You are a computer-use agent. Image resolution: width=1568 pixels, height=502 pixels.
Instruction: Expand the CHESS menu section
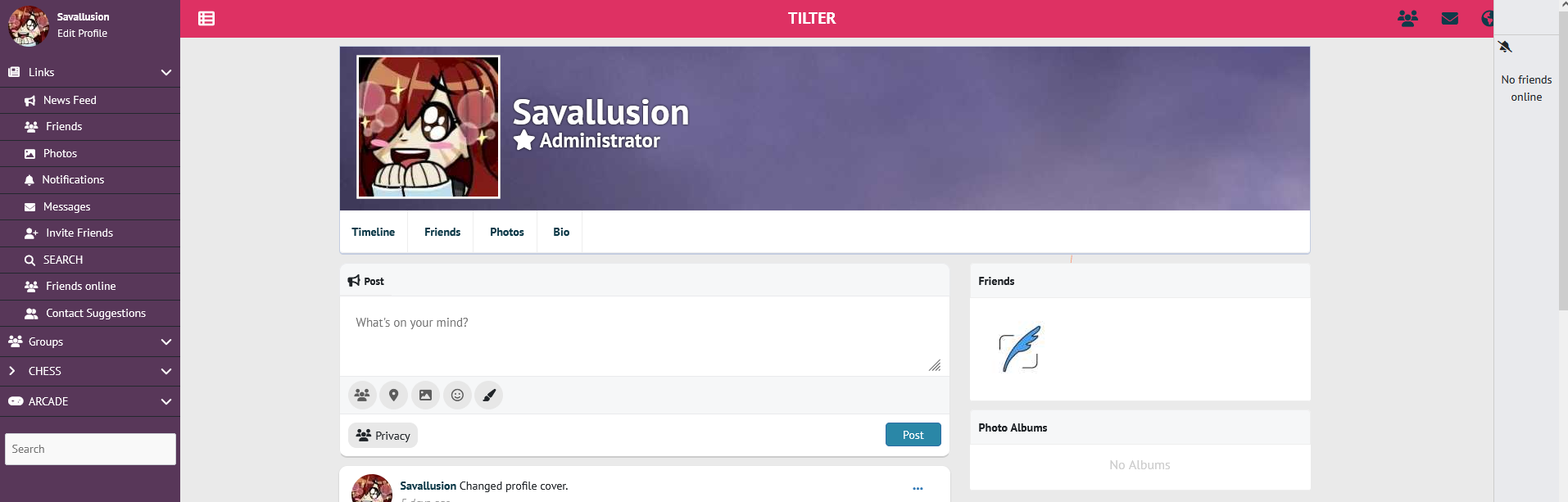pyautogui.click(x=166, y=372)
